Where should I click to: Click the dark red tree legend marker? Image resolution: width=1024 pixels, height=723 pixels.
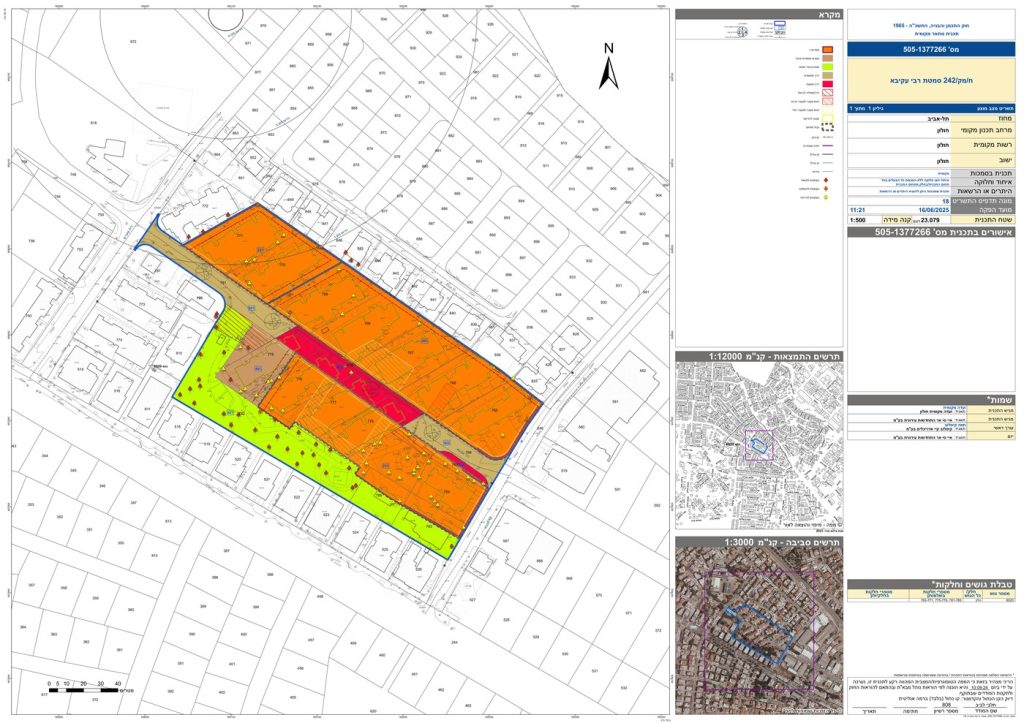tap(826, 180)
